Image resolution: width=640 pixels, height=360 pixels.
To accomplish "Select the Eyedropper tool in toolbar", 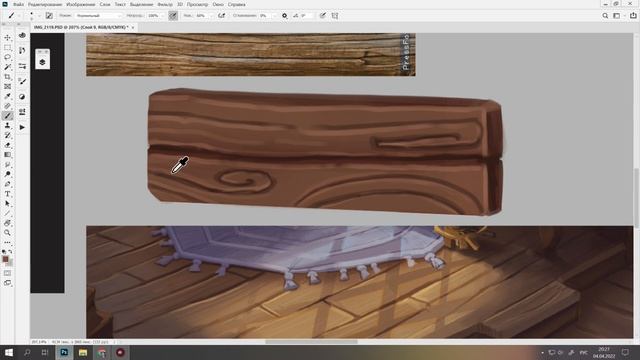I will [7, 96].
